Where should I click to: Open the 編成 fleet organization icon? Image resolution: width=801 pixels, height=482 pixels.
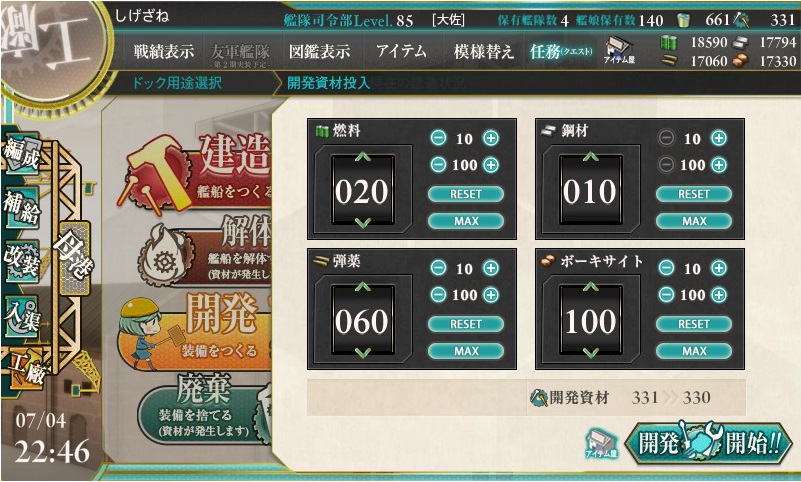tap(21, 154)
